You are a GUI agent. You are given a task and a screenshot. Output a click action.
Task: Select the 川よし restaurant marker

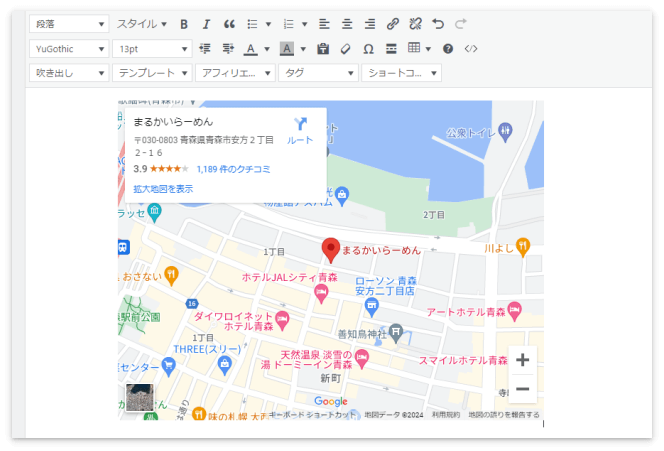(523, 247)
